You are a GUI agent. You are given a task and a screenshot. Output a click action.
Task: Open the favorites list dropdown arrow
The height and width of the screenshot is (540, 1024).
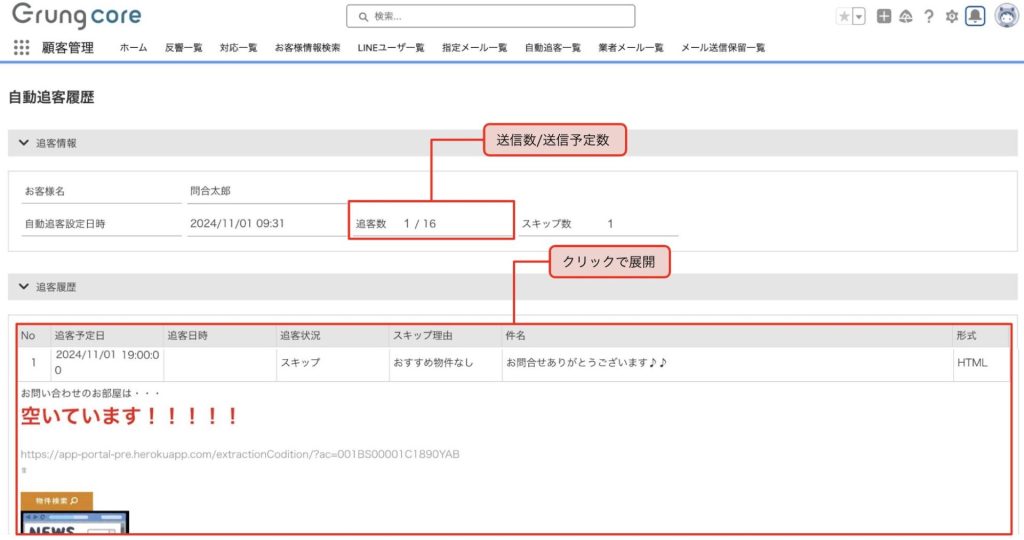pyautogui.click(x=858, y=16)
